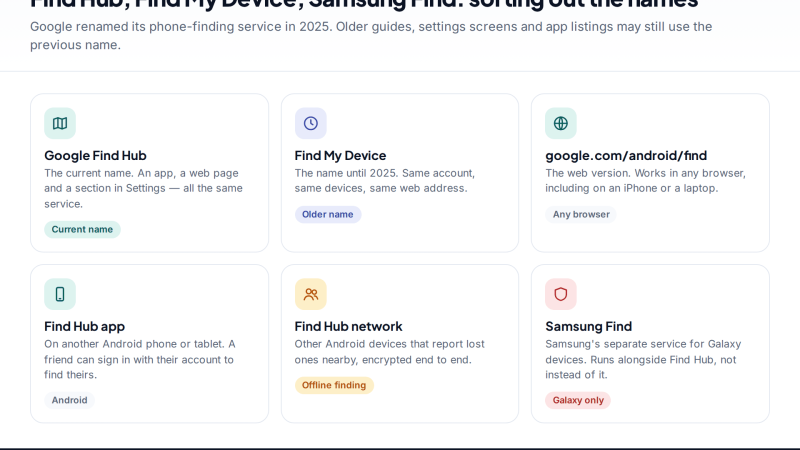Screen dimensions: 800x450
Task: Click the globe icon above google.com/android/find
Action: pos(561,123)
